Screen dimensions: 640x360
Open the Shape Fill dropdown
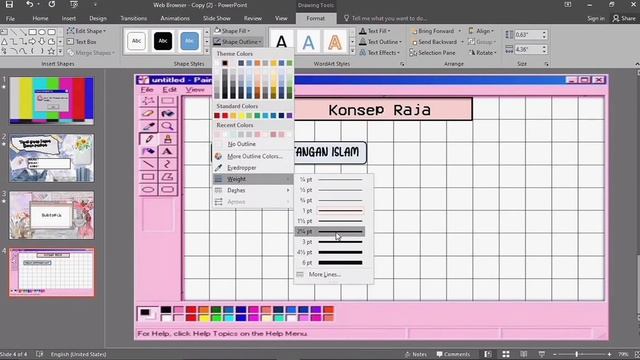coord(232,31)
